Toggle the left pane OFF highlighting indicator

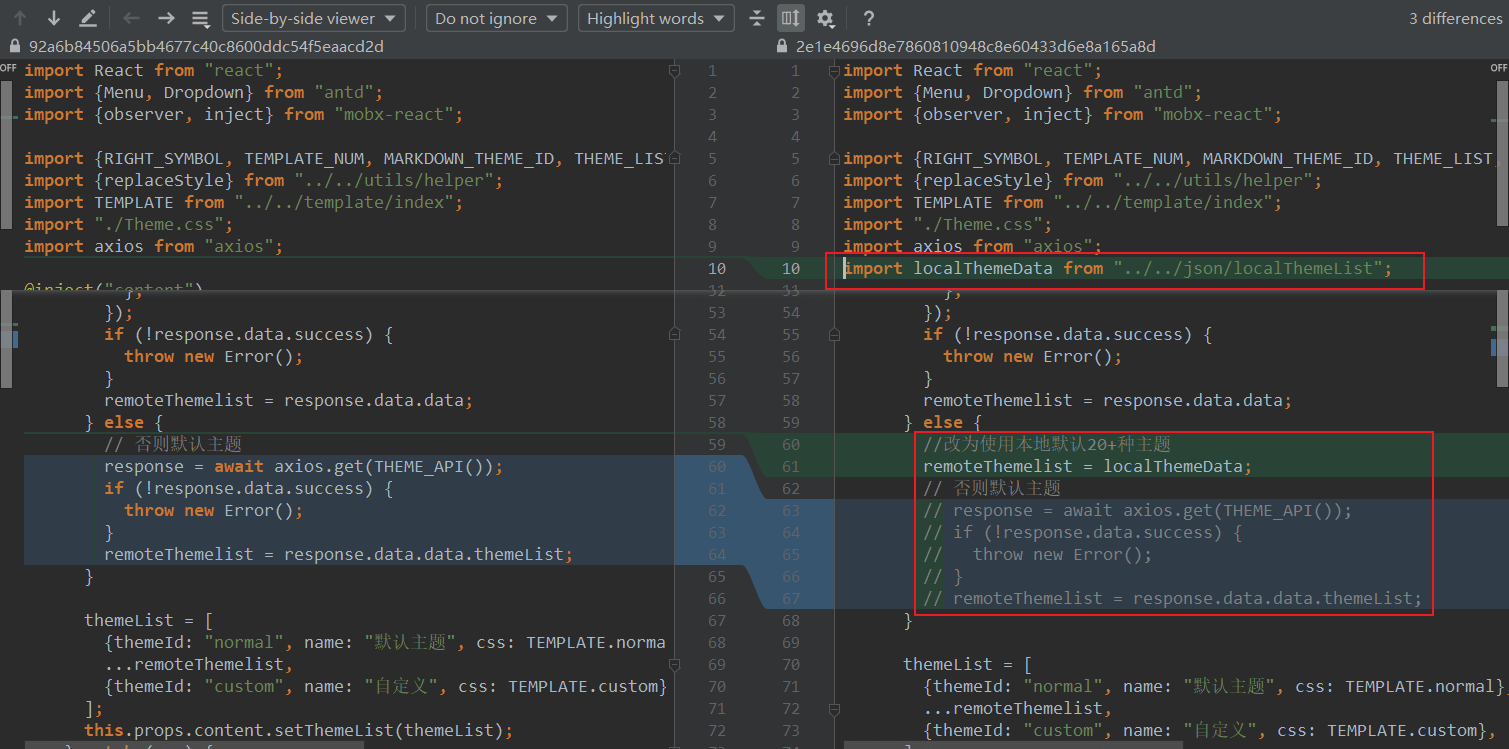pos(8,68)
